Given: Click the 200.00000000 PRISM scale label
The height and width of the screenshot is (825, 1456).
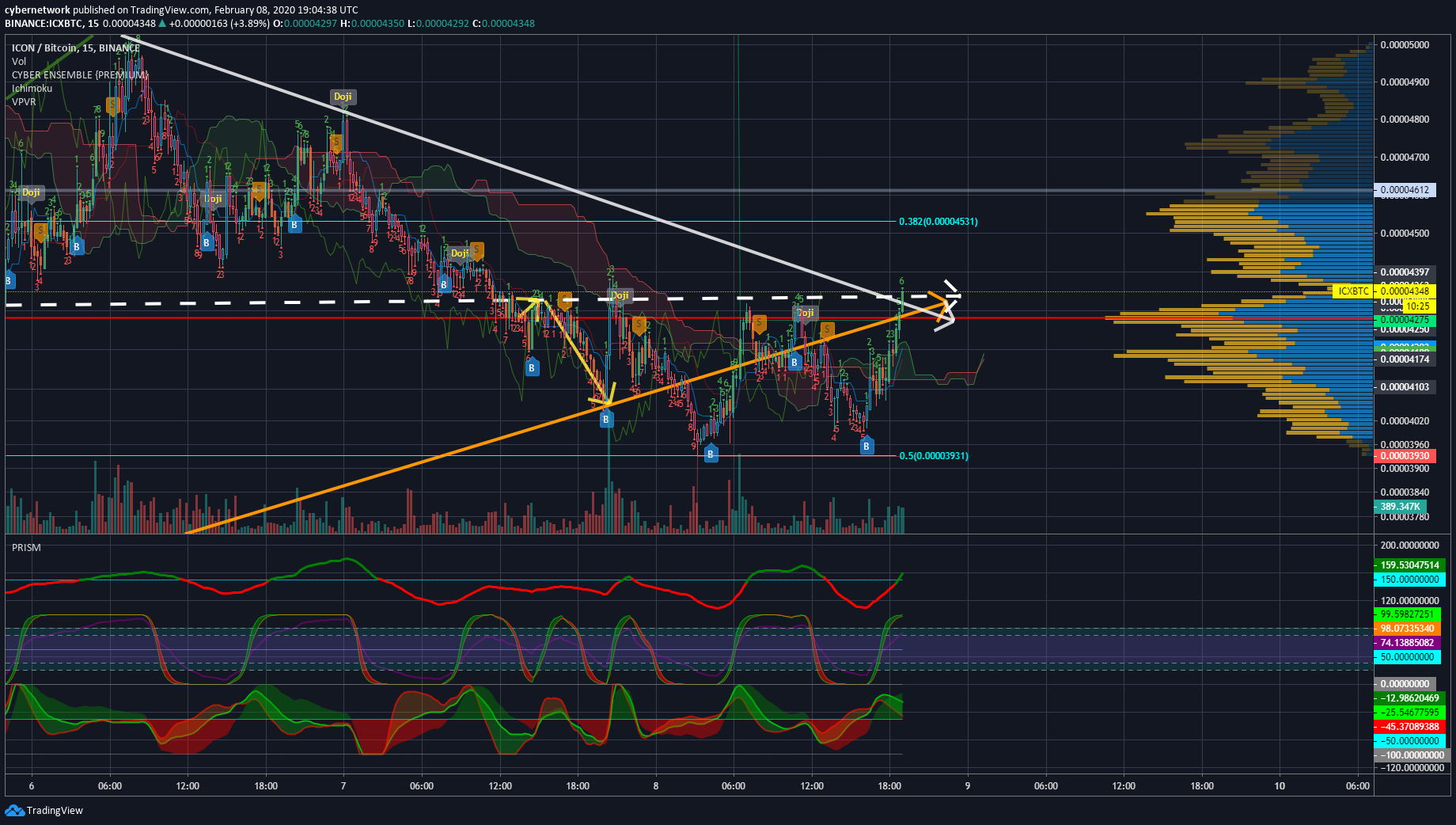Looking at the screenshot, I should pos(1410,546).
